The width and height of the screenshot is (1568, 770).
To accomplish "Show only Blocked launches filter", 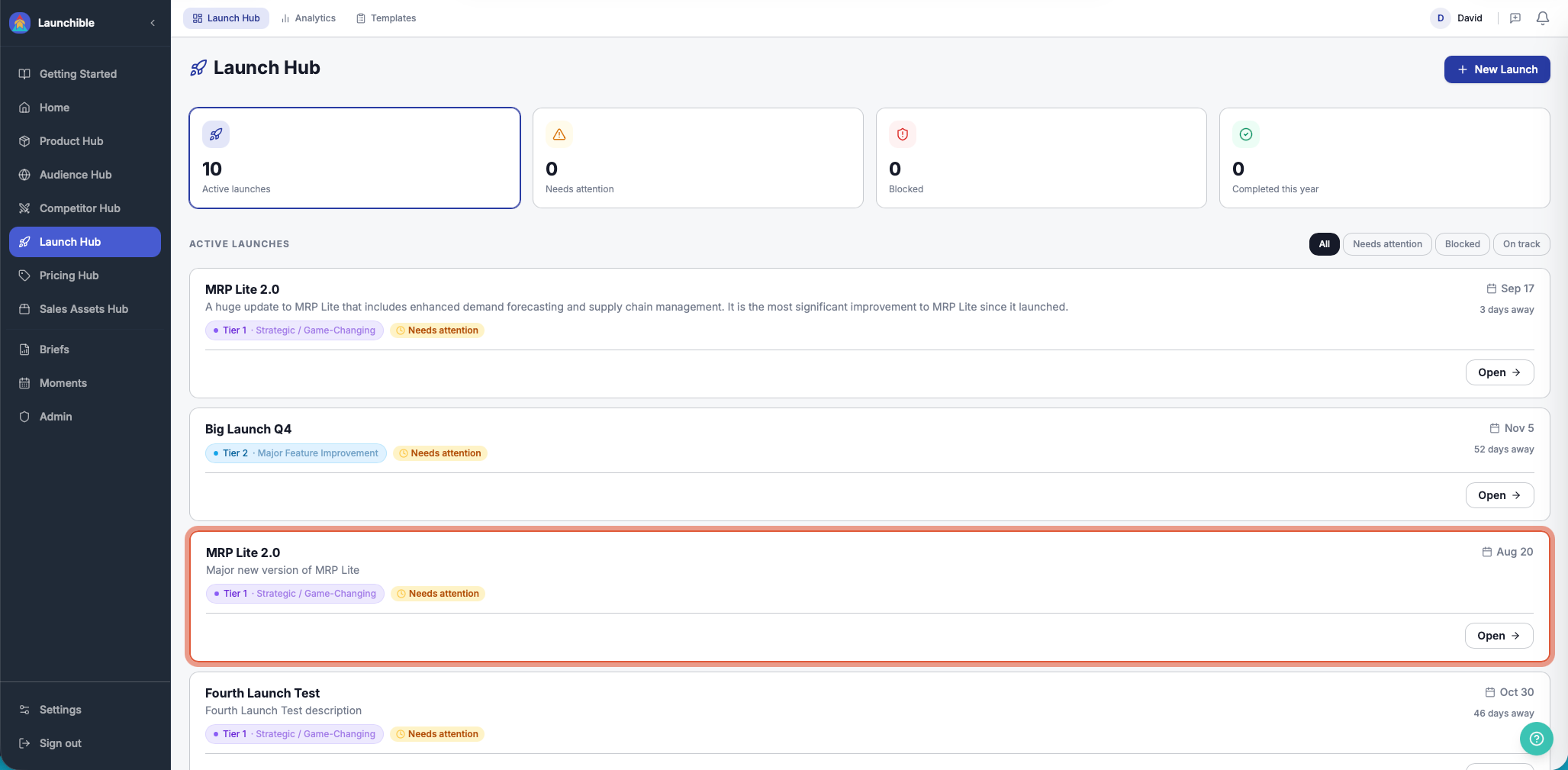I will point(1462,244).
